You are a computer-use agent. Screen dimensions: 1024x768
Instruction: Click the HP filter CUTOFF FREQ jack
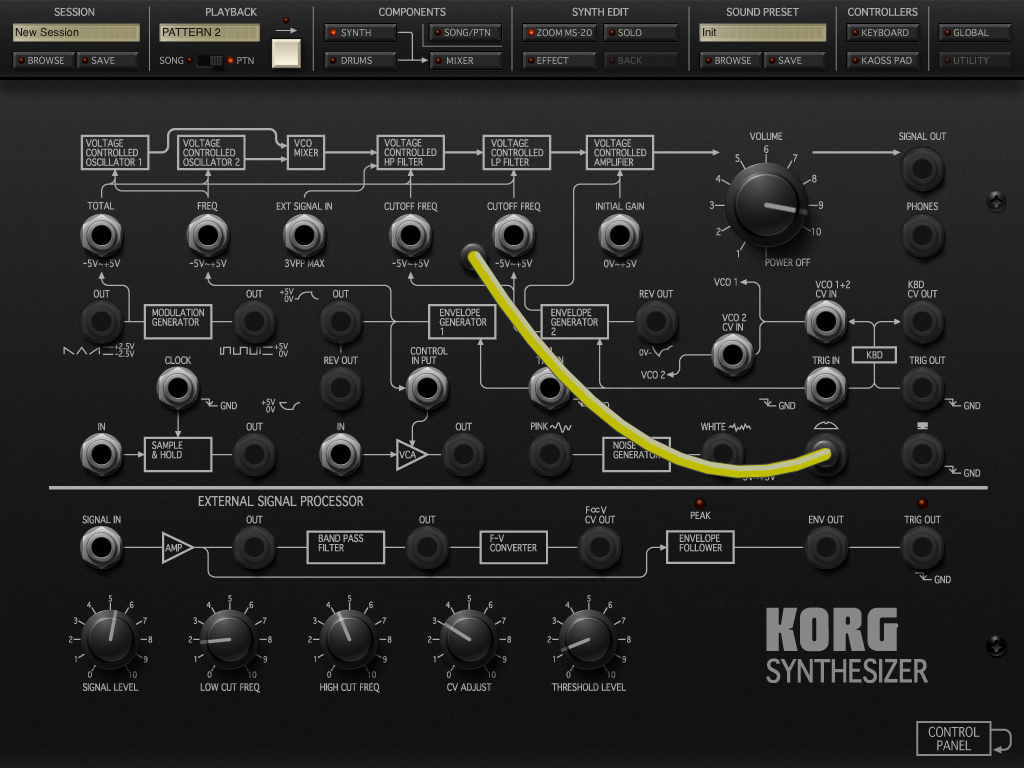(x=410, y=235)
